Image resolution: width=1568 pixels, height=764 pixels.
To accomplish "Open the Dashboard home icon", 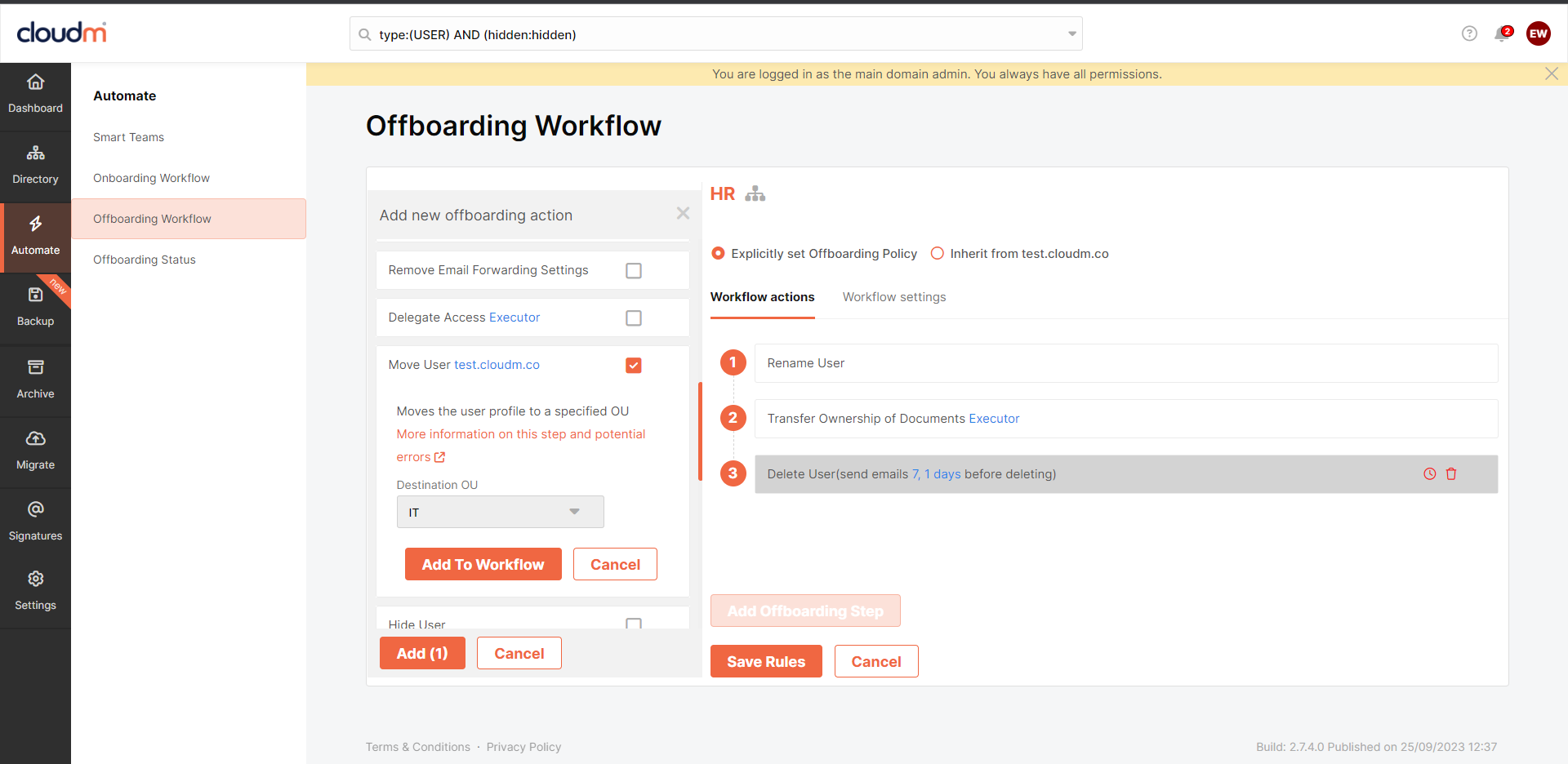I will click(x=35, y=82).
